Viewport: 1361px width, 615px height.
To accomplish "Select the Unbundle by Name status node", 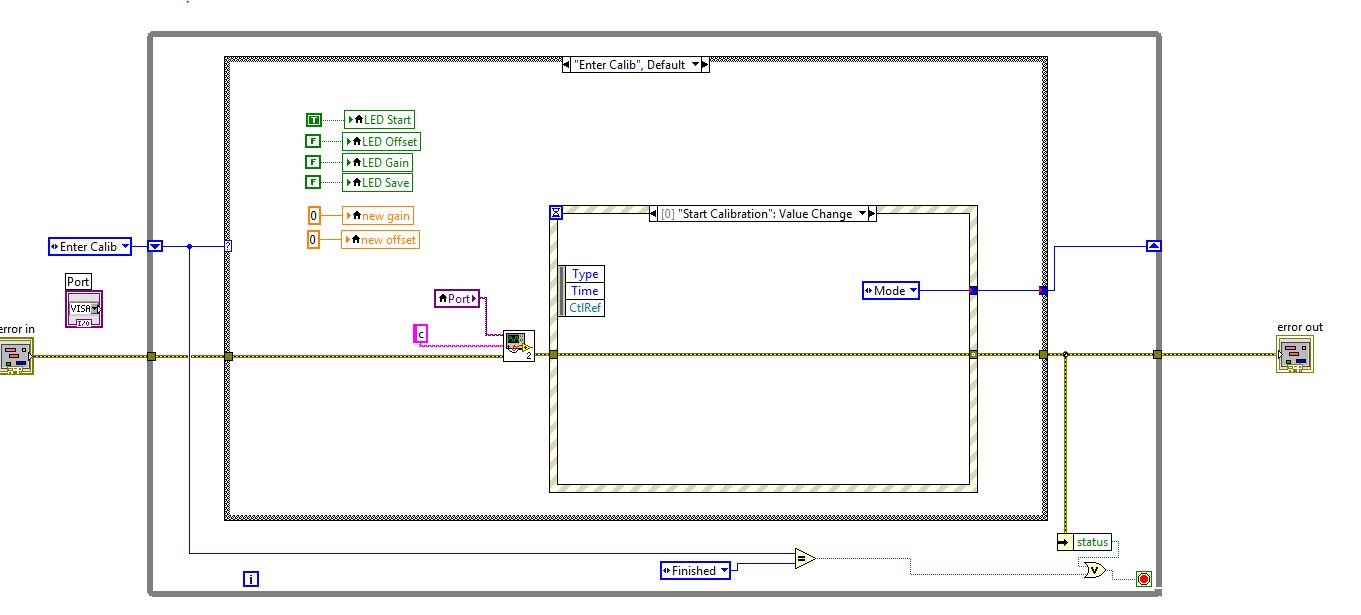I will [x=1085, y=542].
